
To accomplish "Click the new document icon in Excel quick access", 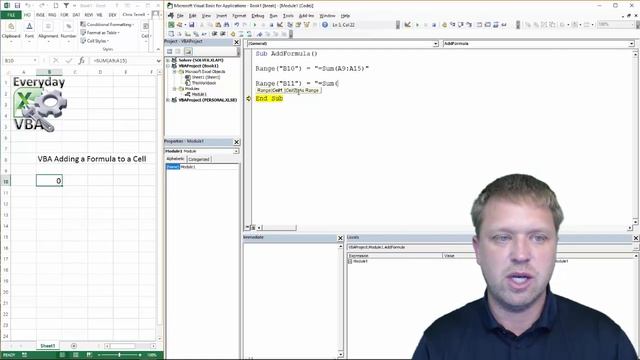I will tap(56, 6).
